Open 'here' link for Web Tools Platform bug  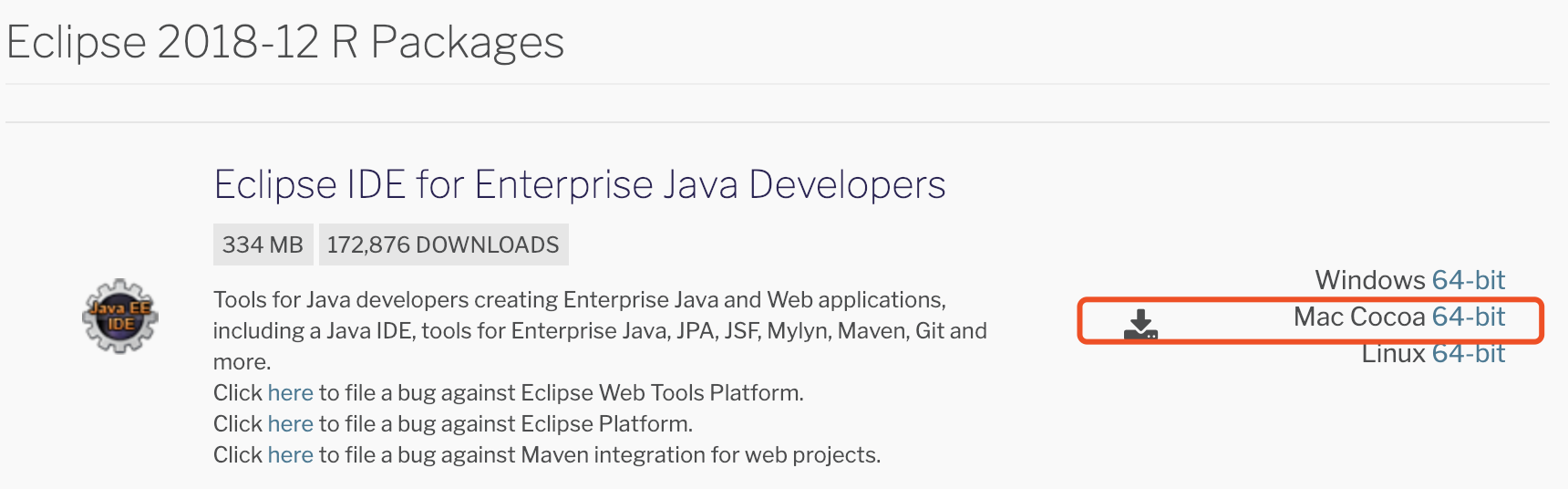[290, 393]
